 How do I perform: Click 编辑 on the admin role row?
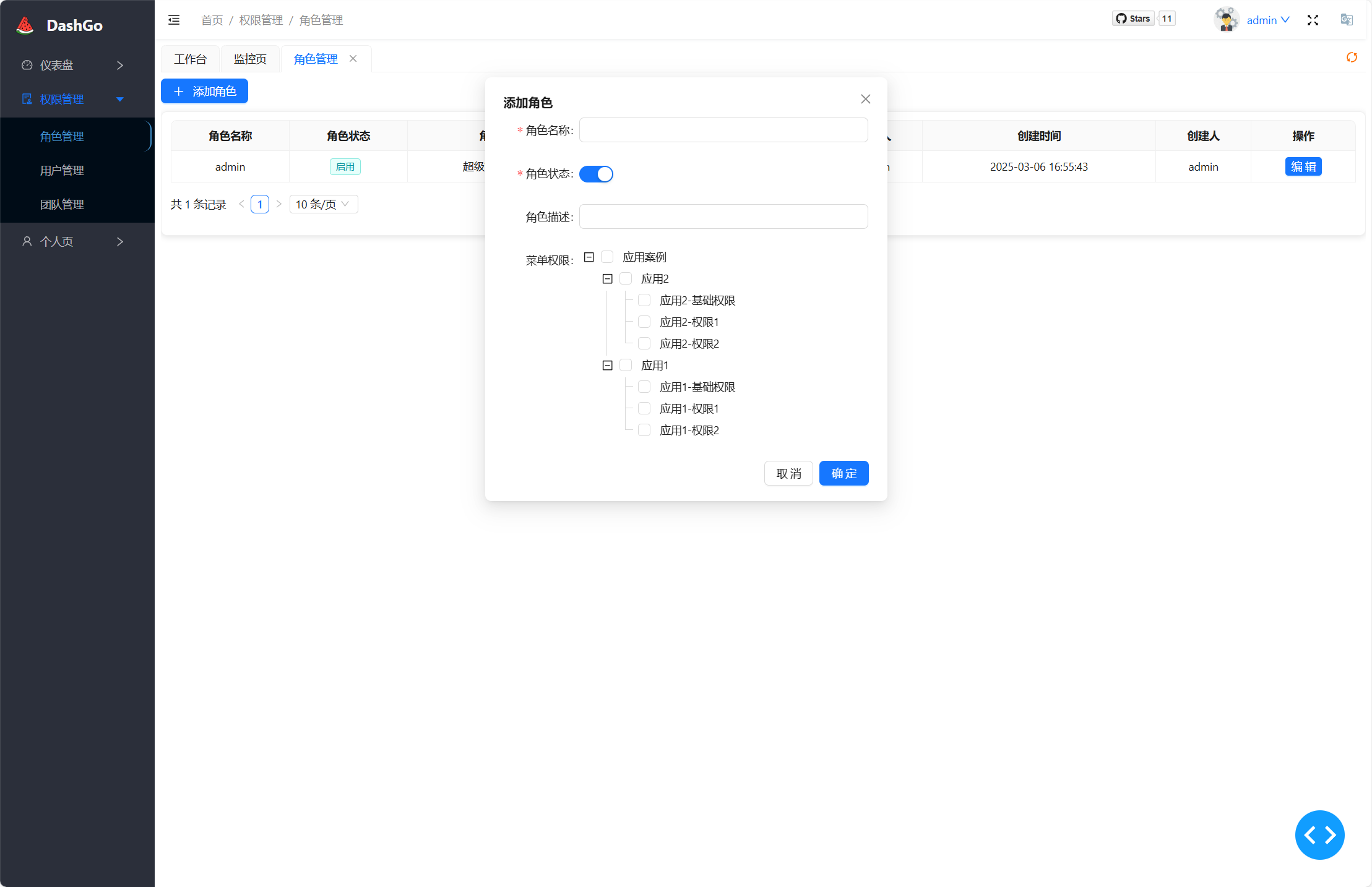pyautogui.click(x=1303, y=166)
